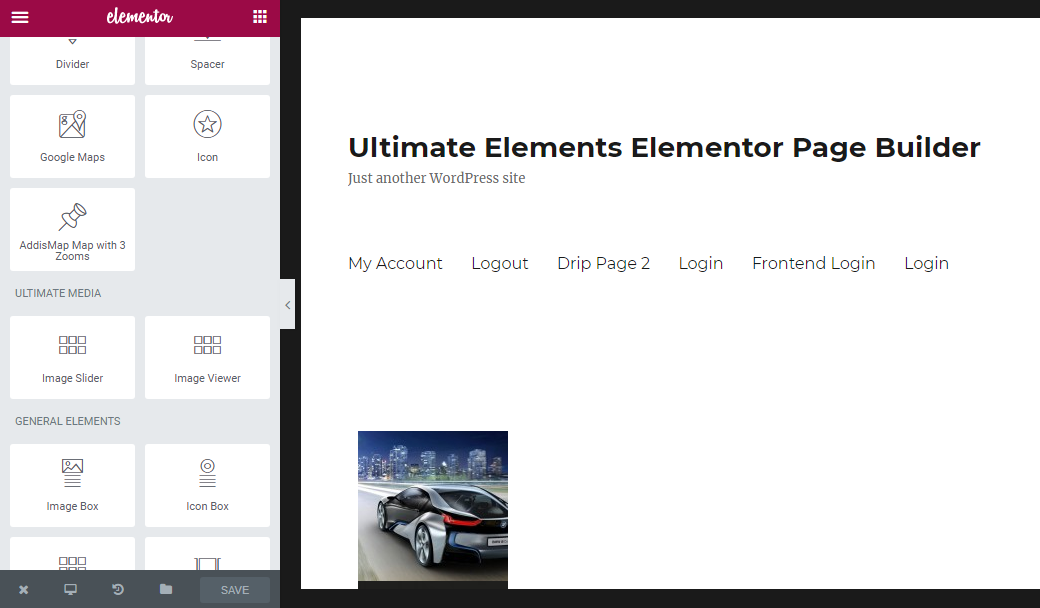Select the Icon Box widget

tap(208, 485)
